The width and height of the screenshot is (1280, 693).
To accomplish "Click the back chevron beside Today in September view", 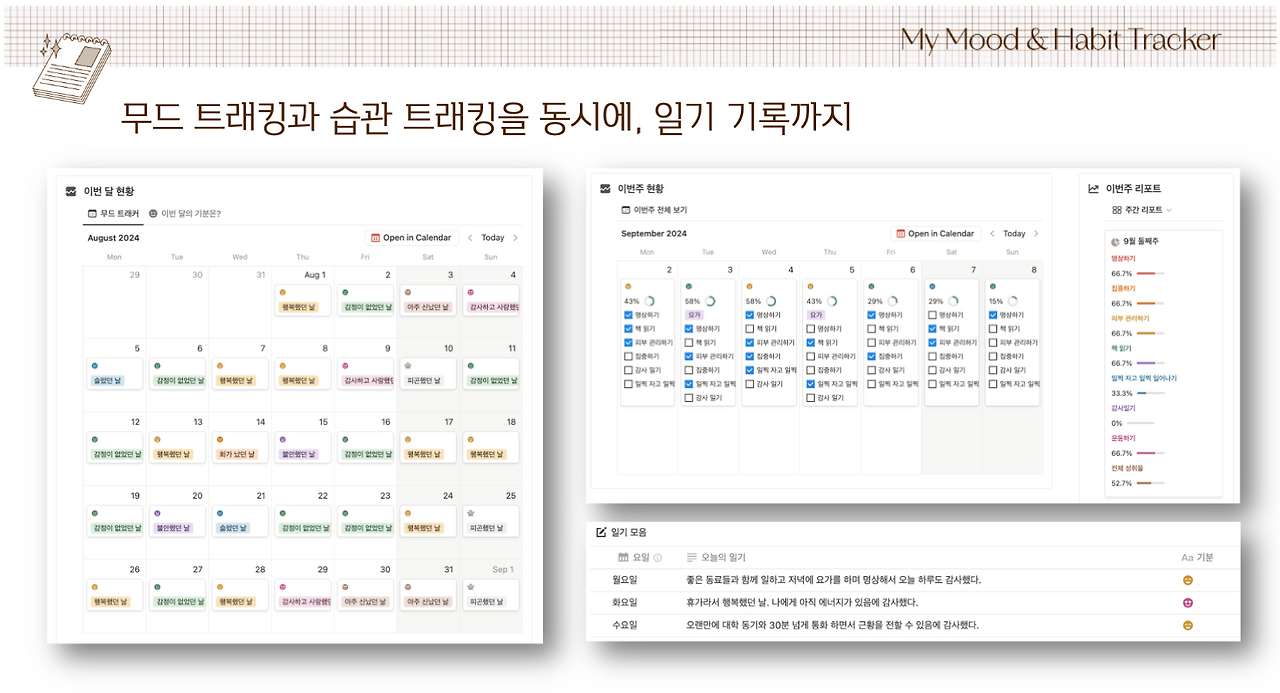I will pos(992,233).
